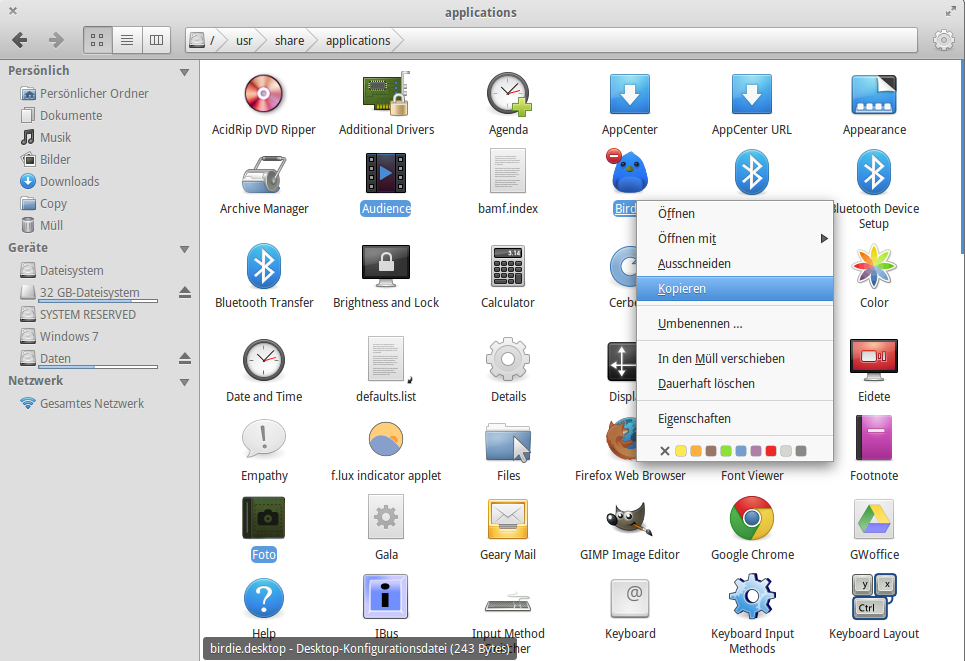Apply the purple color label
This screenshot has width=965, height=661.
click(x=756, y=451)
